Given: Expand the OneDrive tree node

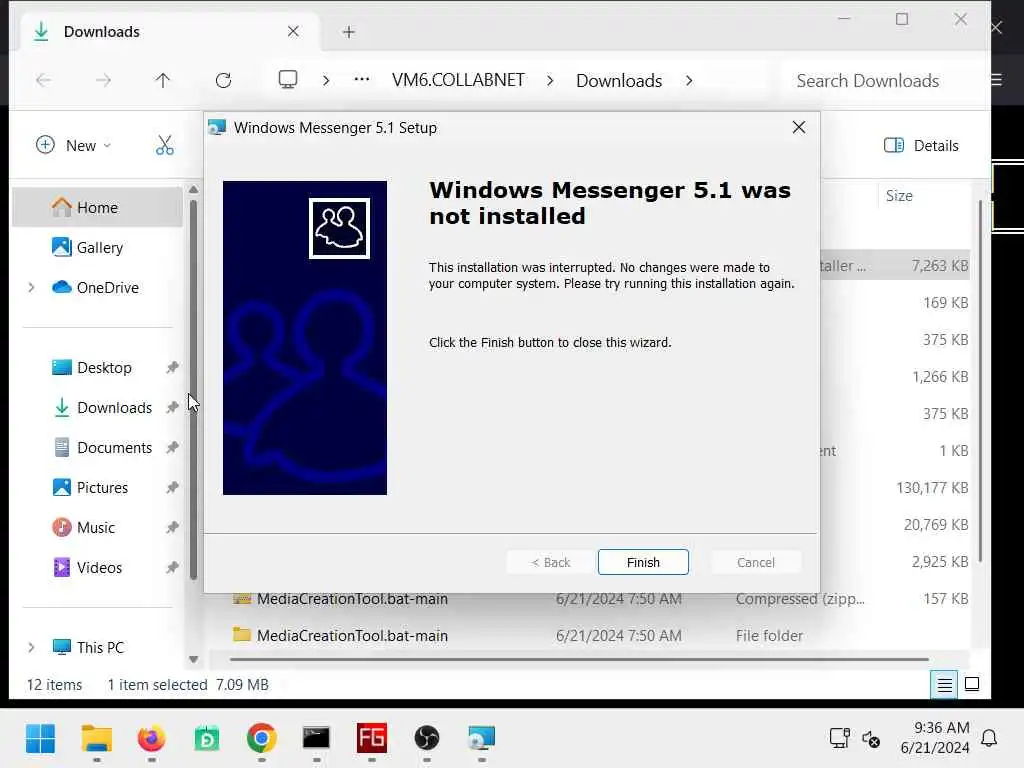Looking at the screenshot, I should (x=31, y=287).
